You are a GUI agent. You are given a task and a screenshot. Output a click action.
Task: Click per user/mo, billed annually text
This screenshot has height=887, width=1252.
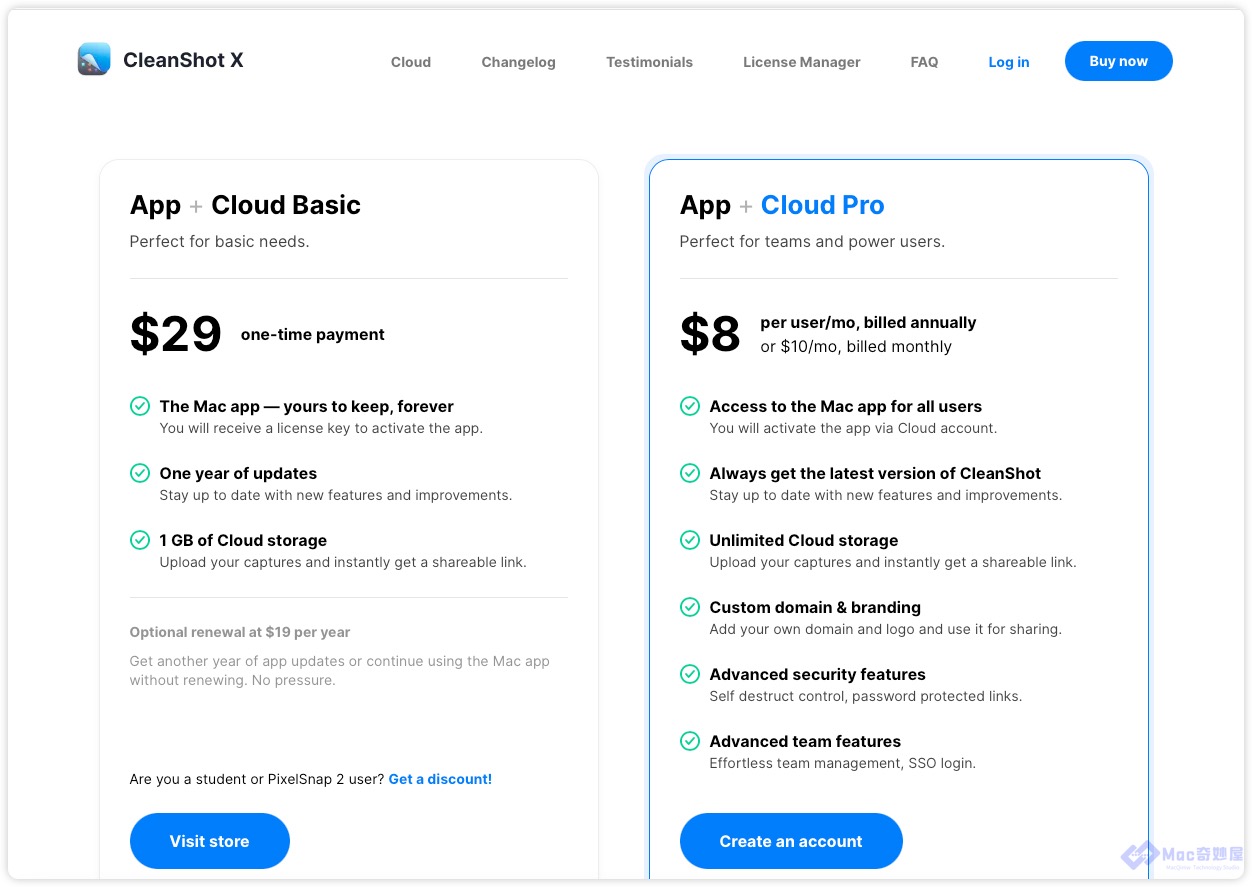click(868, 322)
